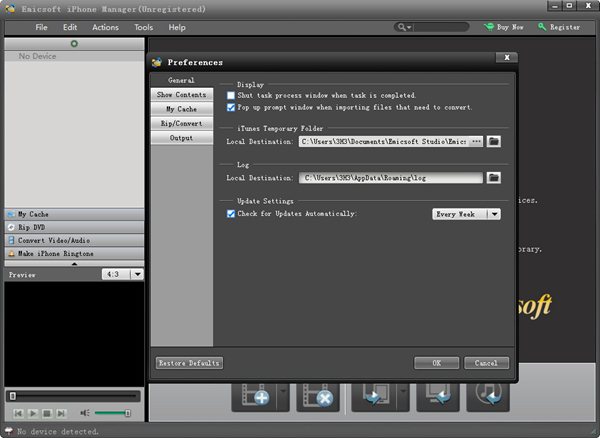Click the Restore Defaults button
The image size is (600, 438).
tap(189, 363)
